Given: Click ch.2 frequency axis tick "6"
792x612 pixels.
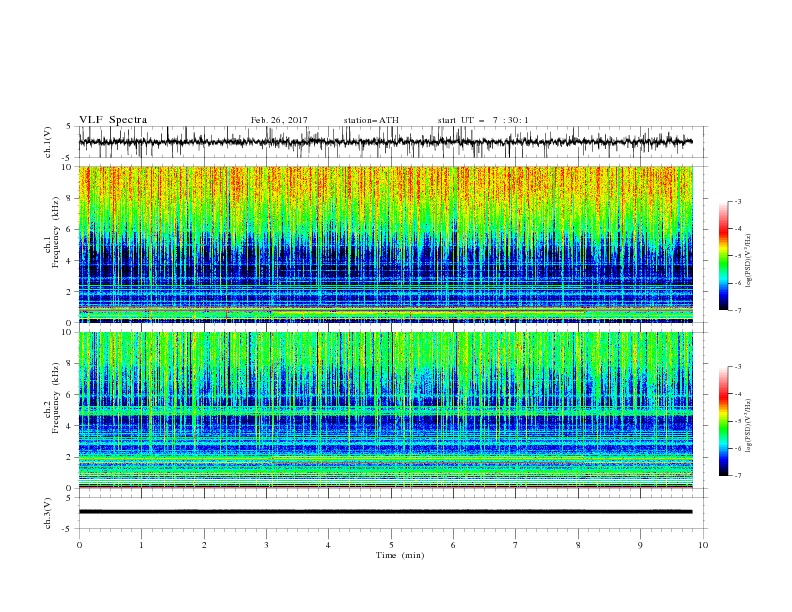Looking at the screenshot, I should click(x=70, y=395).
